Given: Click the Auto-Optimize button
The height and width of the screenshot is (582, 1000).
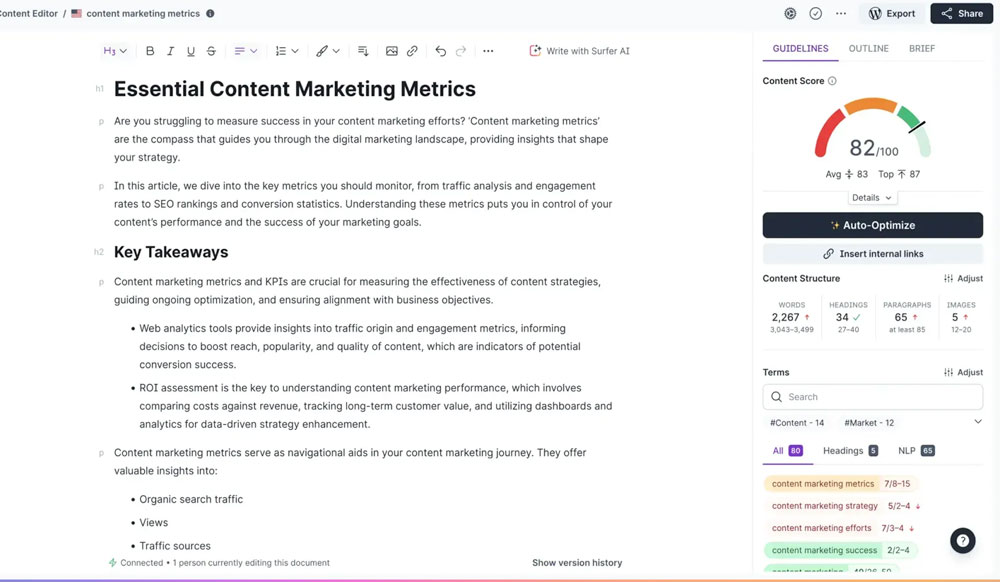Looking at the screenshot, I should coord(872,225).
